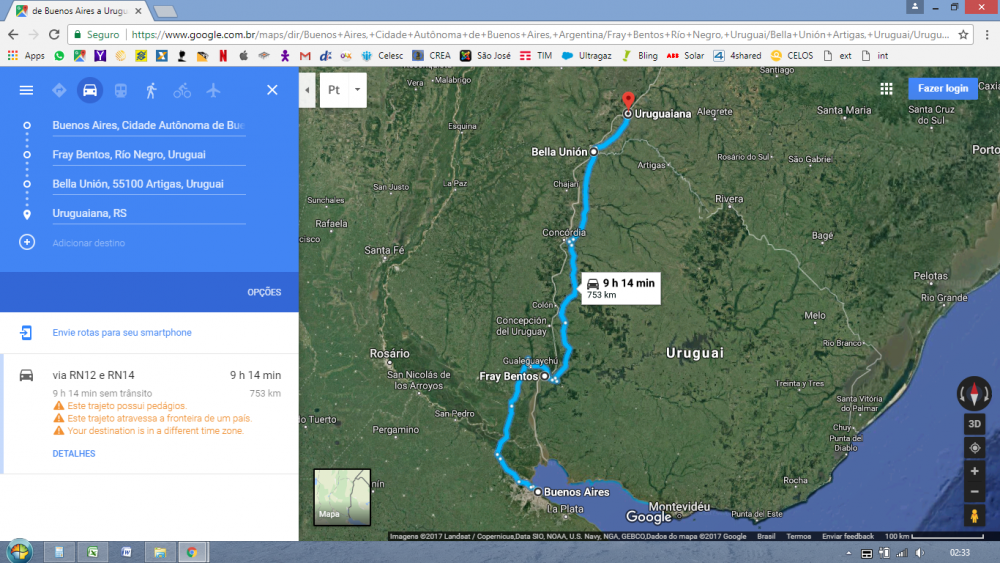Open the Celesc bookmark in bar
Image resolution: width=1000 pixels, height=563 pixels.
[x=383, y=55]
